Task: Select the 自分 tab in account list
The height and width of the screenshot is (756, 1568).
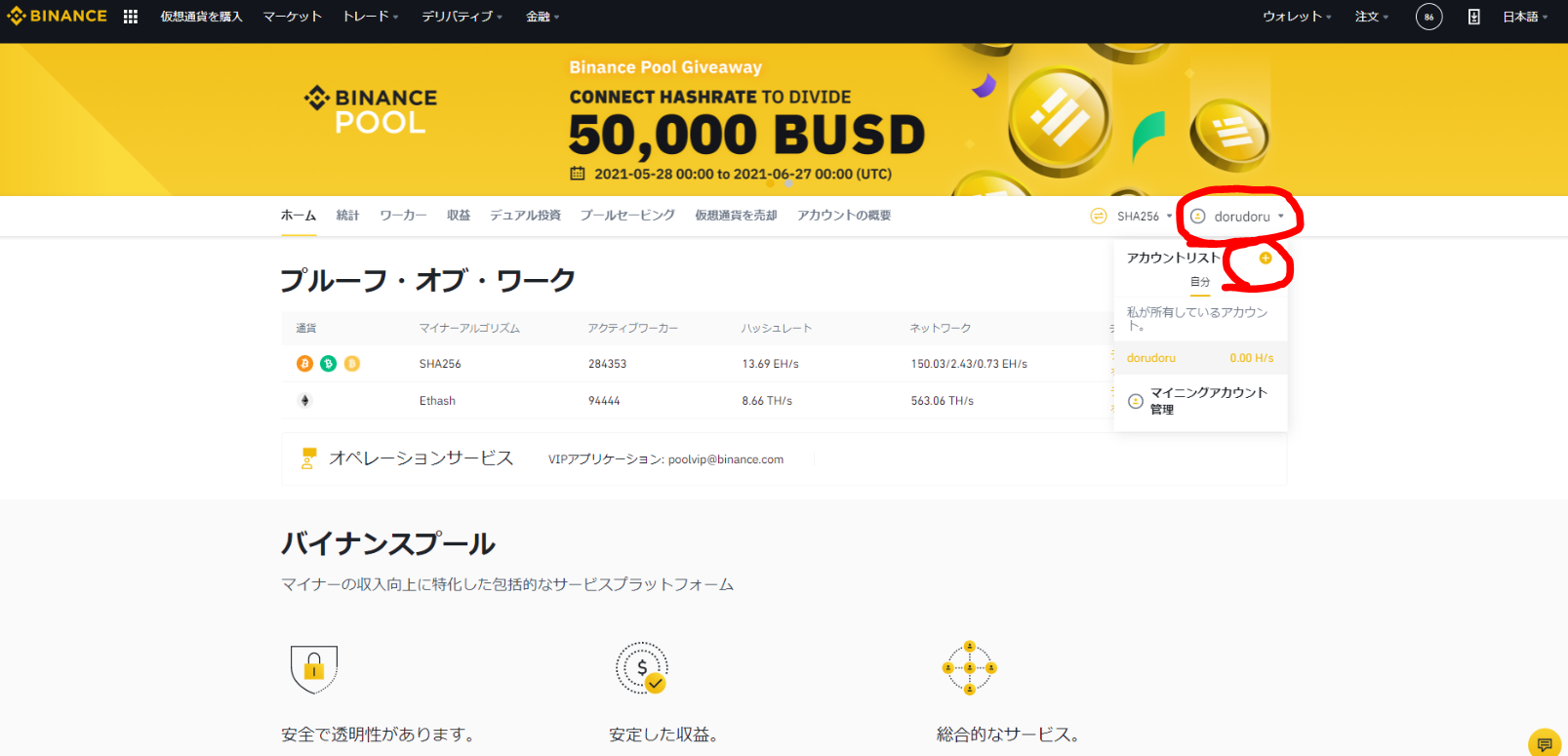Action: (x=1200, y=282)
